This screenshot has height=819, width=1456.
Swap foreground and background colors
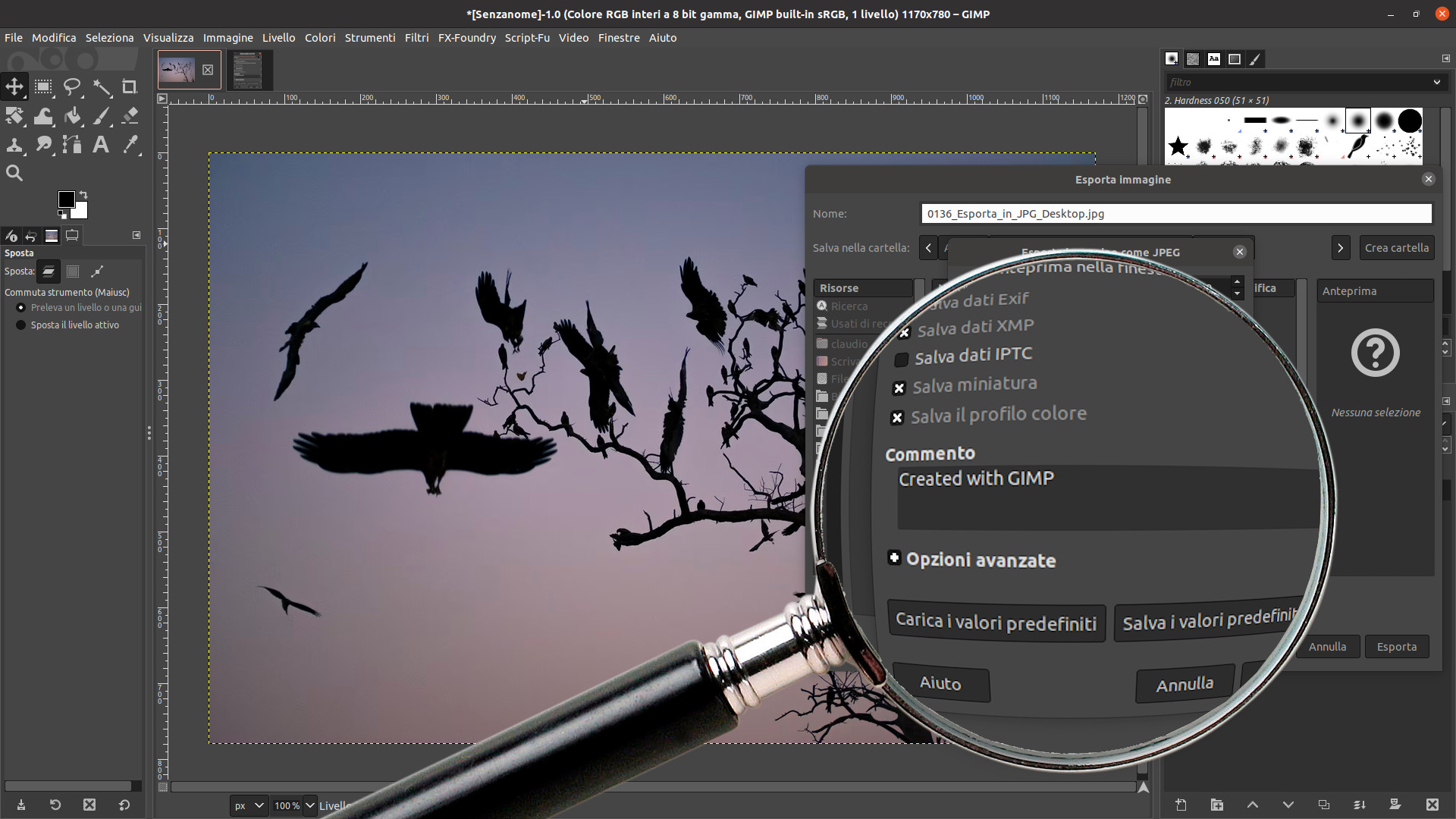pyautogui.click(x=83, y=195)
